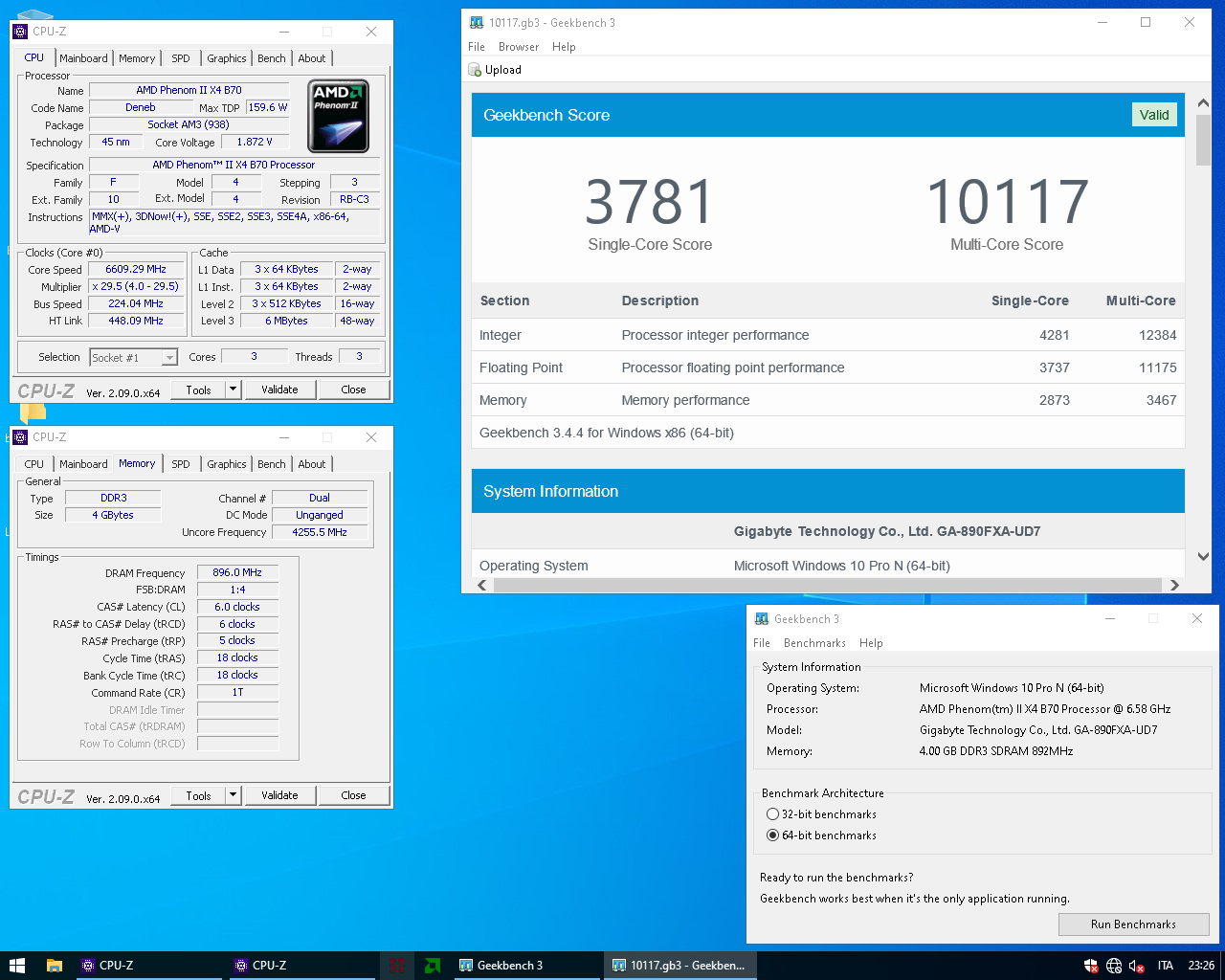Image resolution: width=1225 pixels, height=980 pixels.
Task: Open File menu in the 10117.gb3 window
Action: (477, 47)
